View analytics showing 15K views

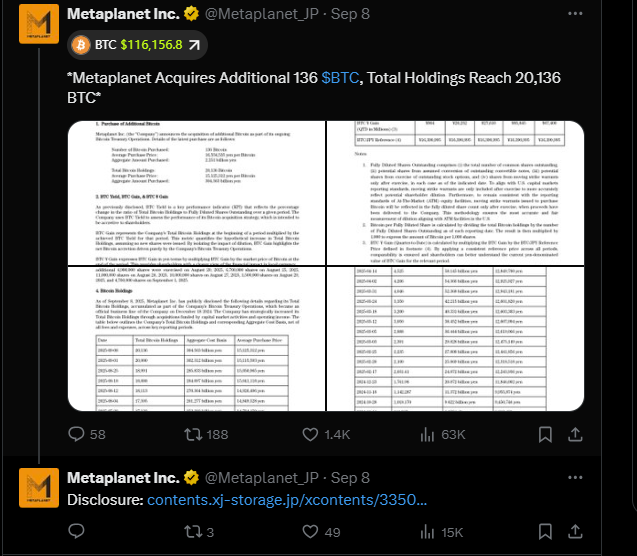[x=428, y=531]
